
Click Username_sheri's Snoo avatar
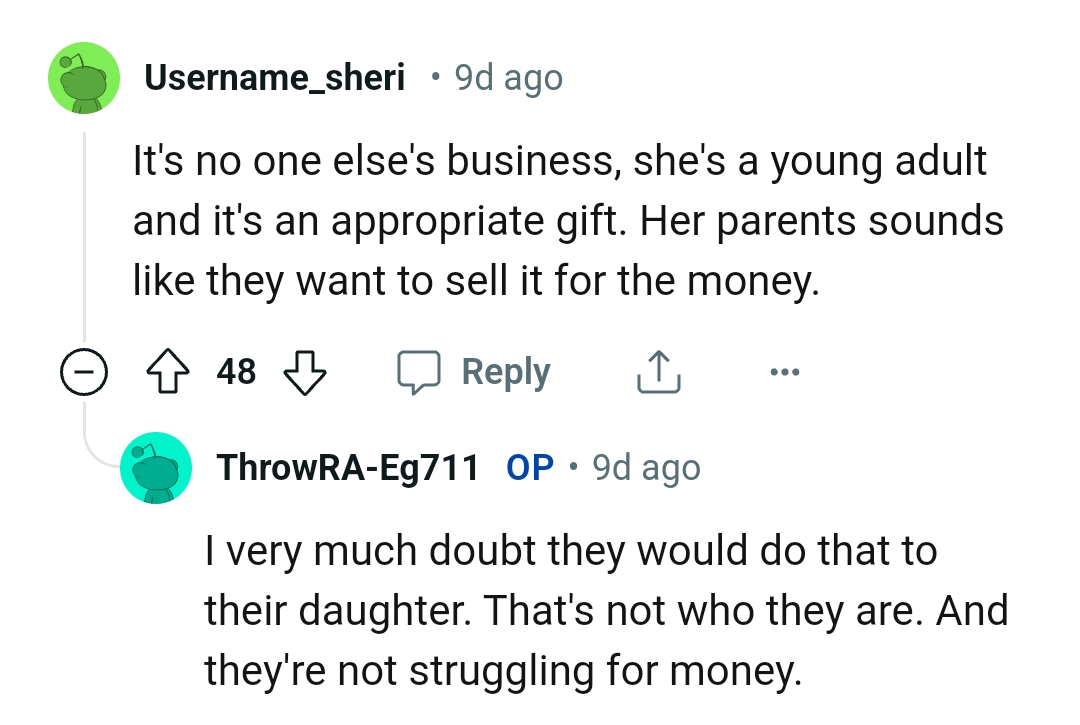pos(84,78)
